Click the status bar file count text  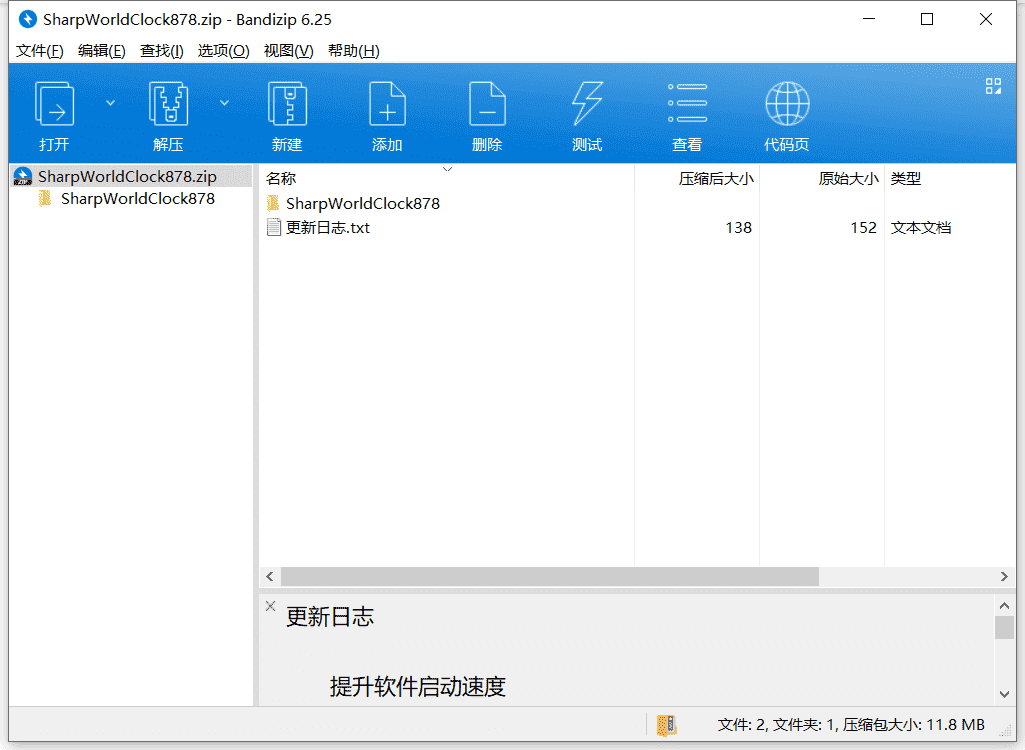point(851,725)
